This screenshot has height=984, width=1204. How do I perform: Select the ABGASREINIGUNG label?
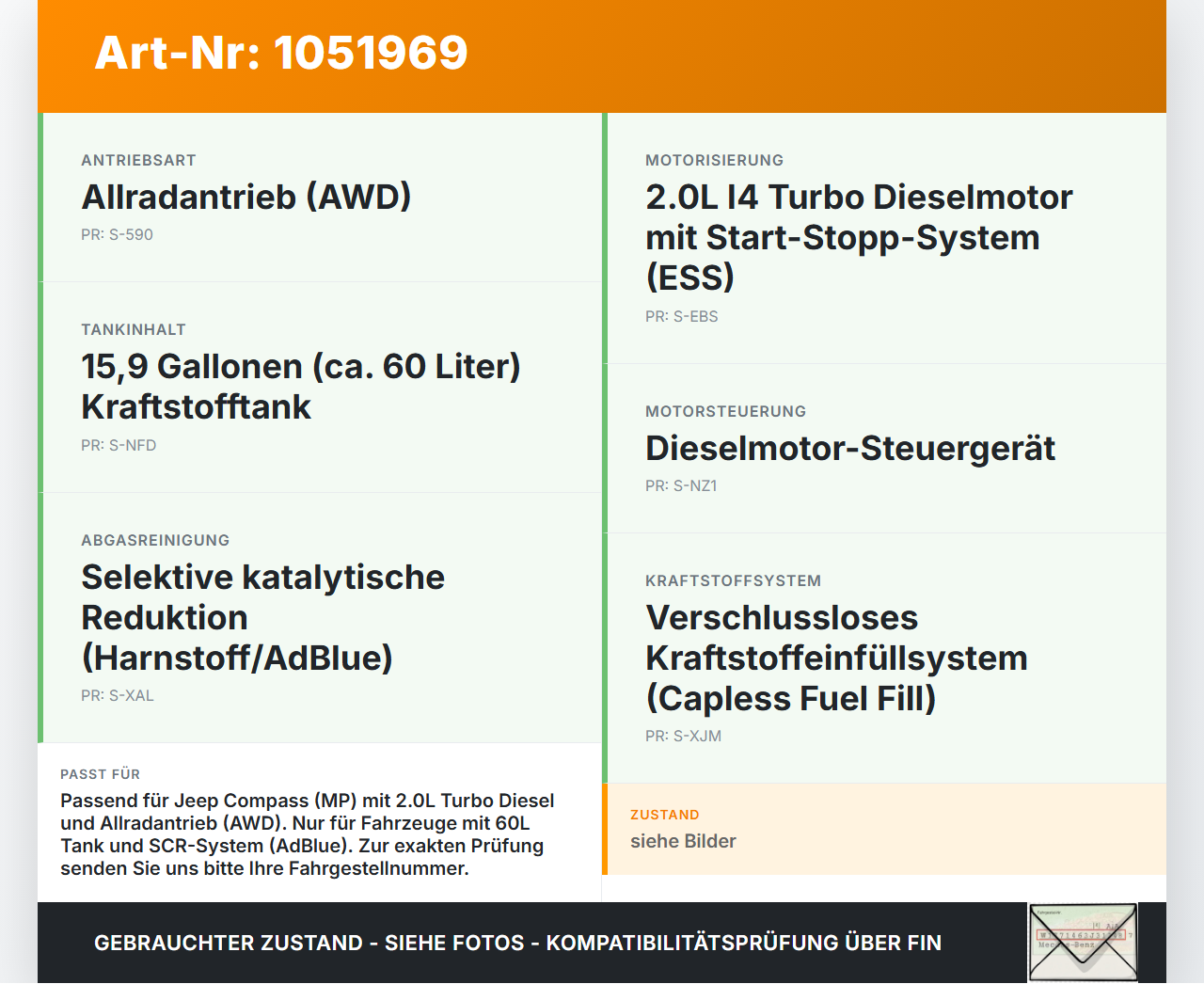pos(155,540)
